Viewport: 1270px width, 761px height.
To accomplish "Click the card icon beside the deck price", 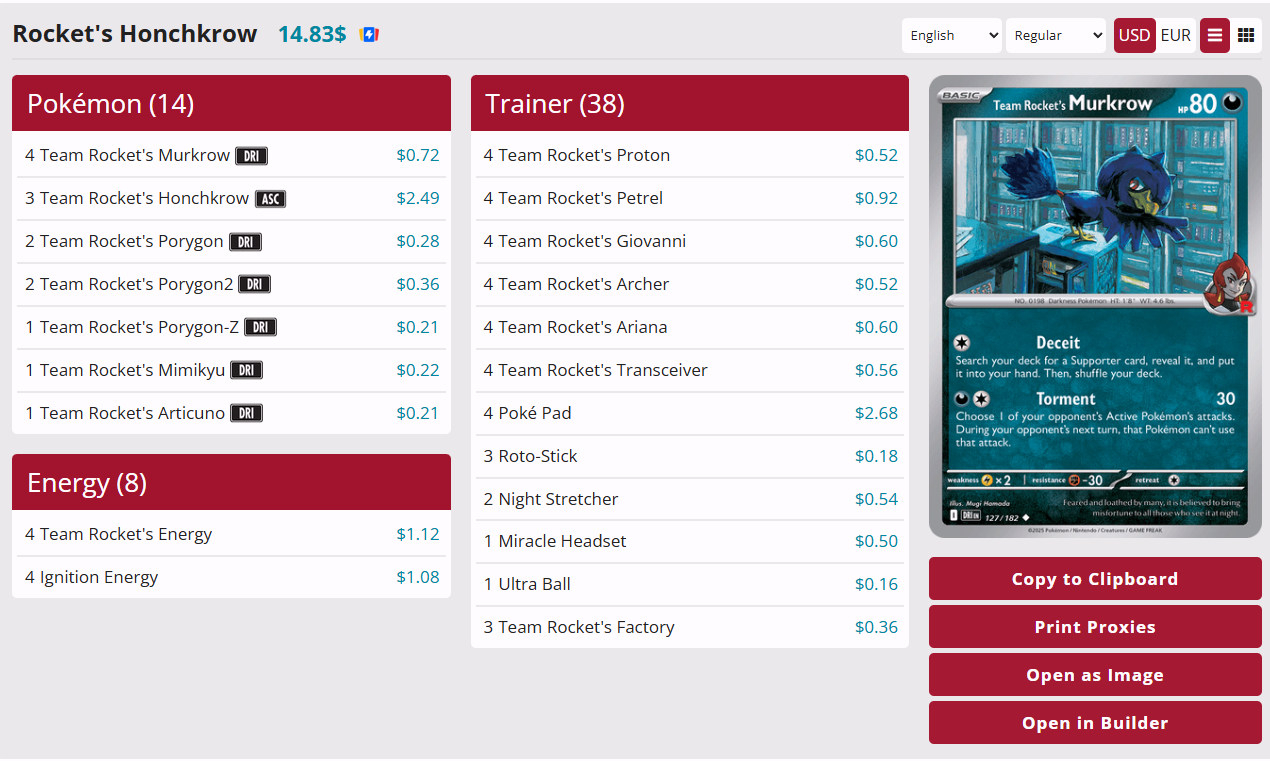I will click(370, 35).
